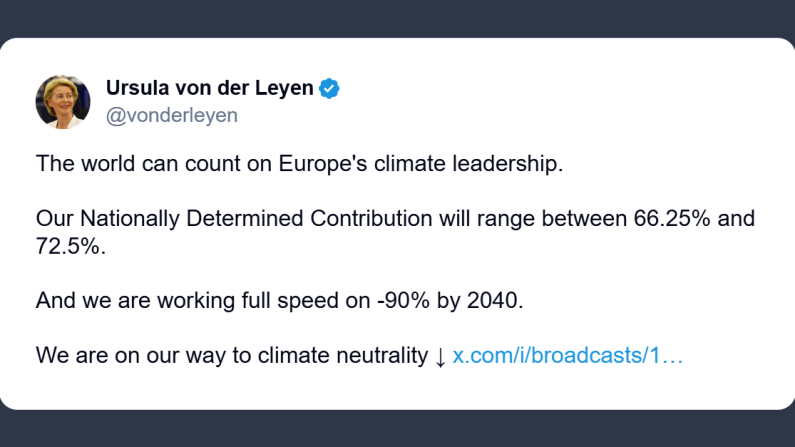Click the blue verified checkmark badge
This screenshot has height=447, width=795.
[x=329, y=88]
